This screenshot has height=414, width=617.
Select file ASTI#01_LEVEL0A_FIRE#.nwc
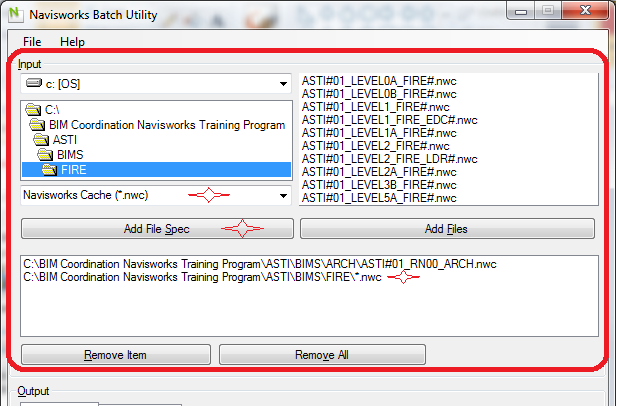click(x=379, y=81)
